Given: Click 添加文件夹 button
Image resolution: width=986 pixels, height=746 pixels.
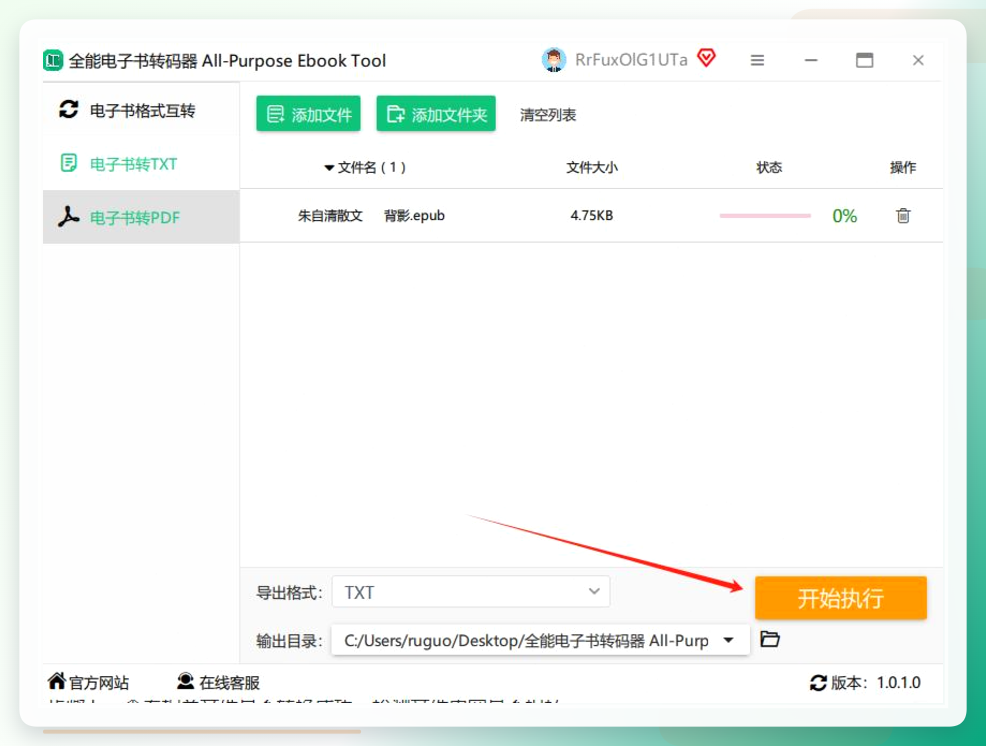Looking at the screenshot, I should tap(436, 114).
